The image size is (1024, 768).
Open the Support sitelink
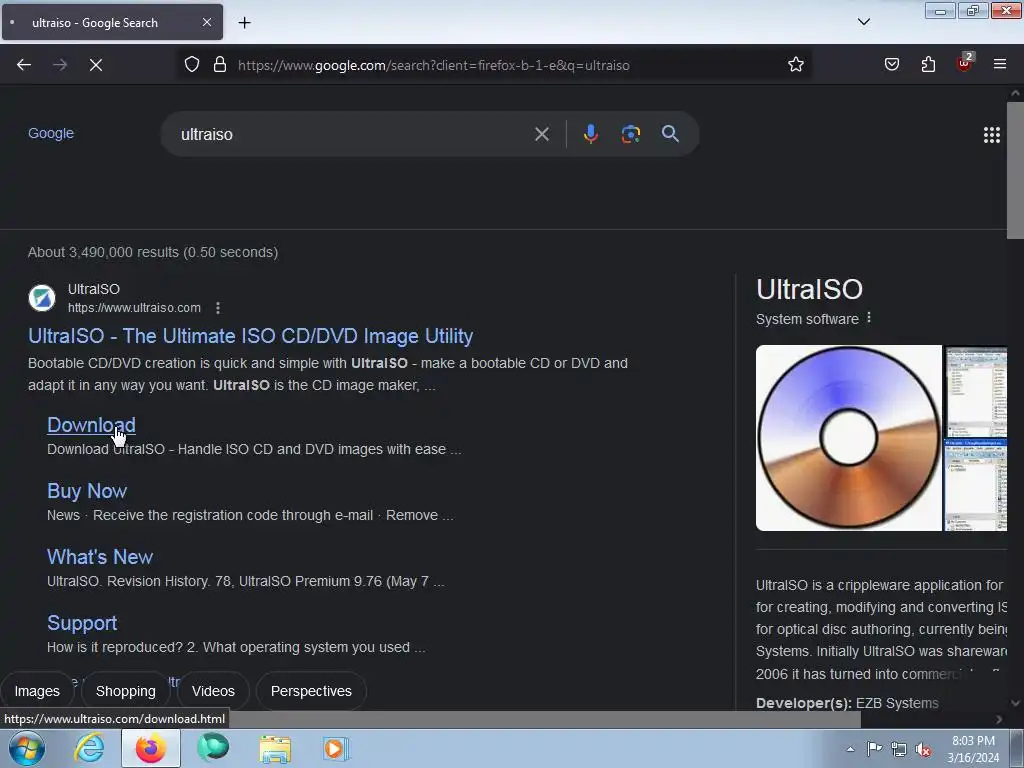click(82, 622)
